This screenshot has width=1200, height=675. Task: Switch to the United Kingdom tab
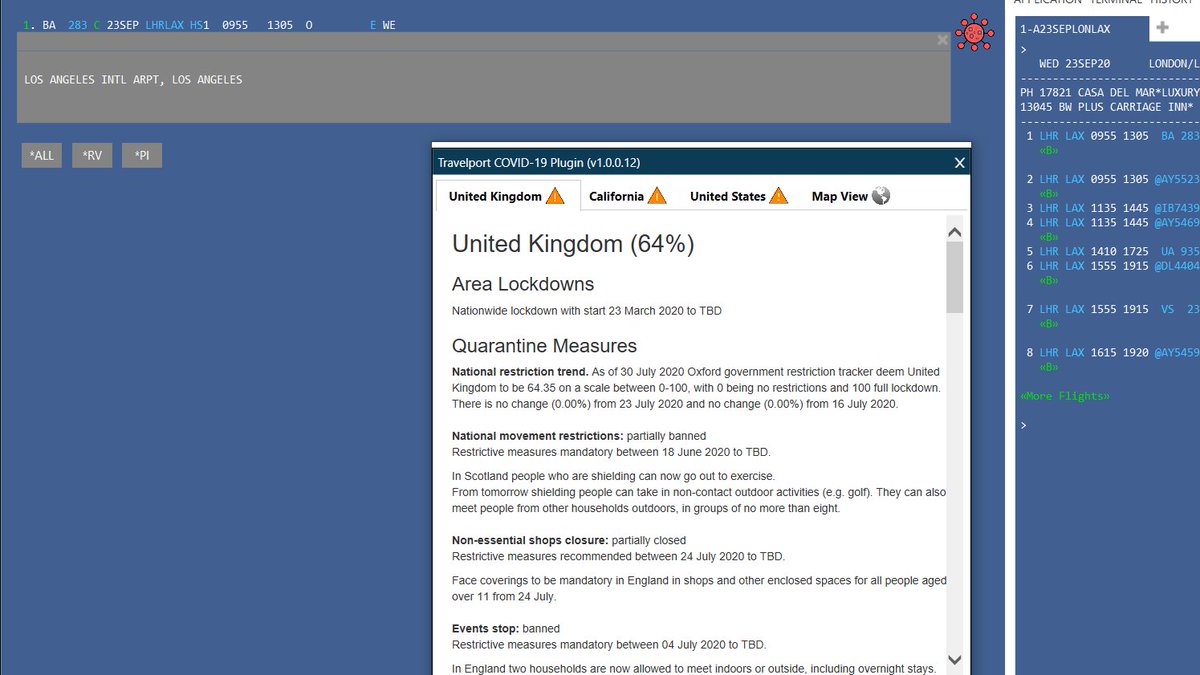pyautogui.click(x=507, y=196)
